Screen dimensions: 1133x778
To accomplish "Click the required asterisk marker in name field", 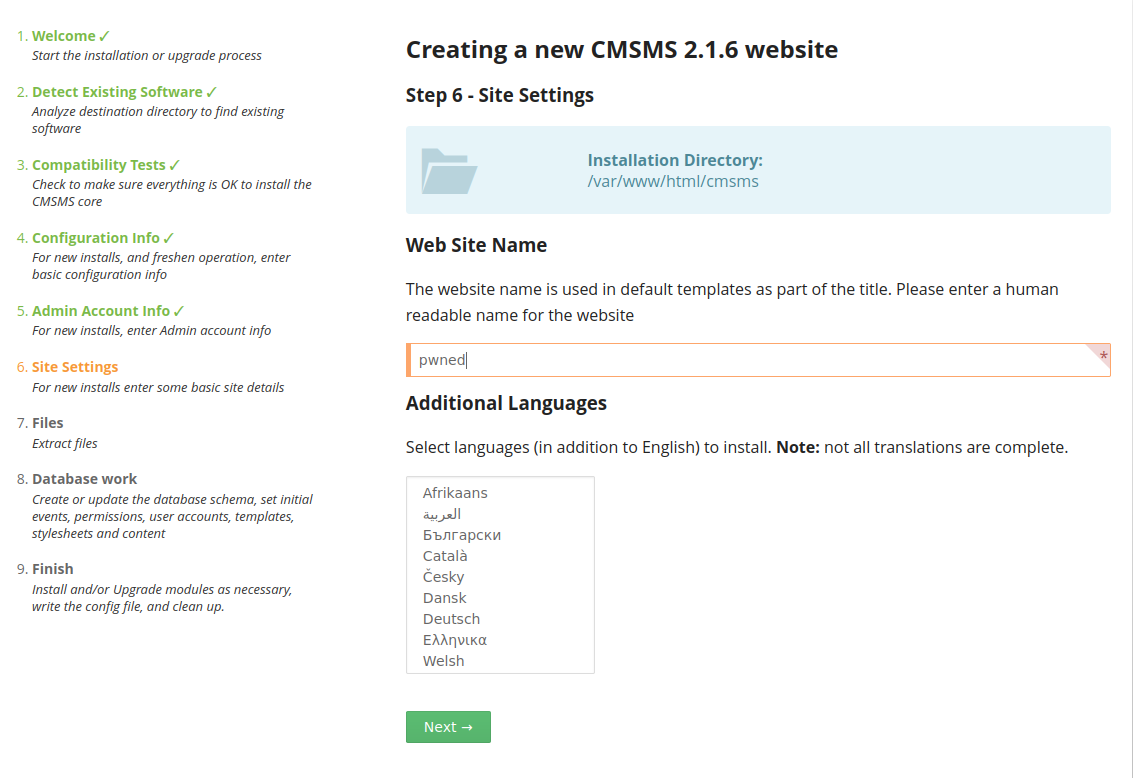I will 1103,355.
